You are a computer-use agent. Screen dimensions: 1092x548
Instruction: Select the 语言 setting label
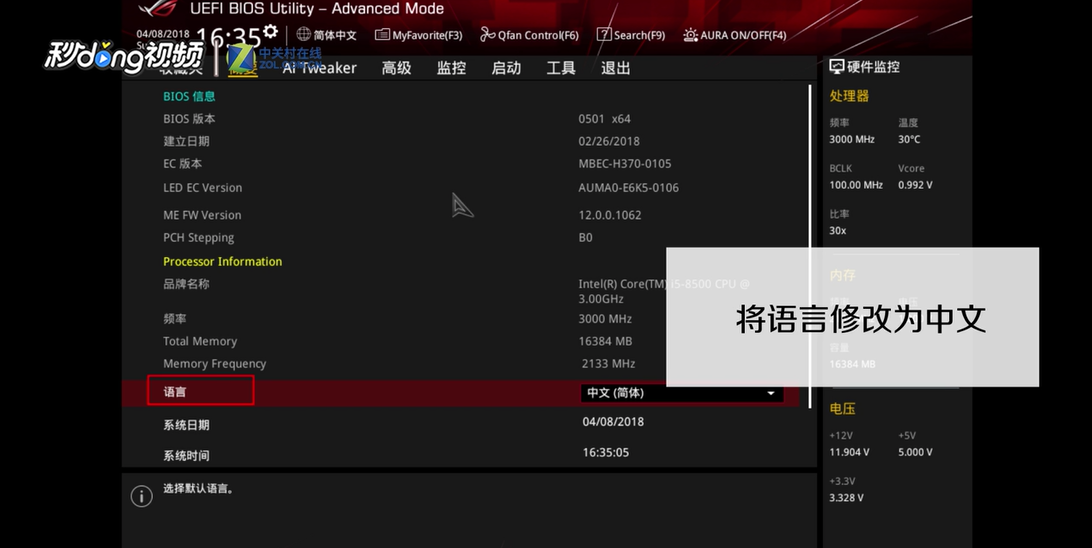coord(175,392)
